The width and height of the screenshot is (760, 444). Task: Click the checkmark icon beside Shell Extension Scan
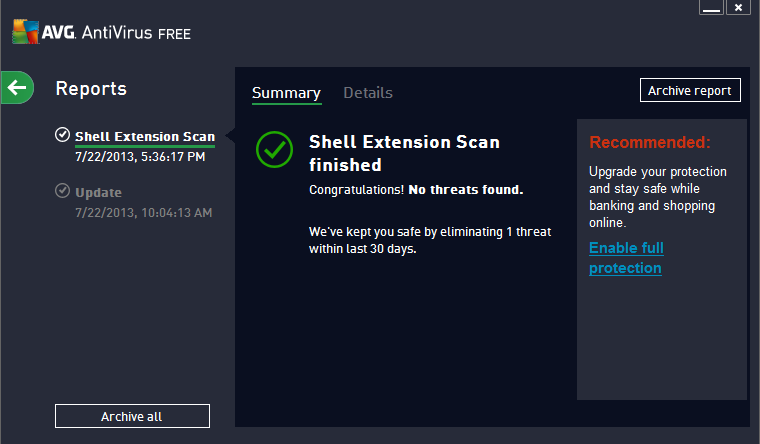pyautogui.click(x=62, y=135)
